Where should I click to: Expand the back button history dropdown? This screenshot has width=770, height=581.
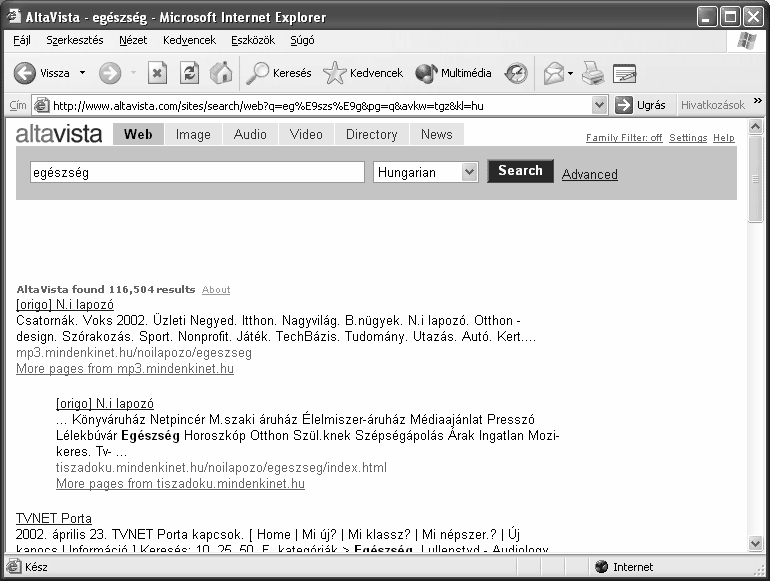click(82, 73)
